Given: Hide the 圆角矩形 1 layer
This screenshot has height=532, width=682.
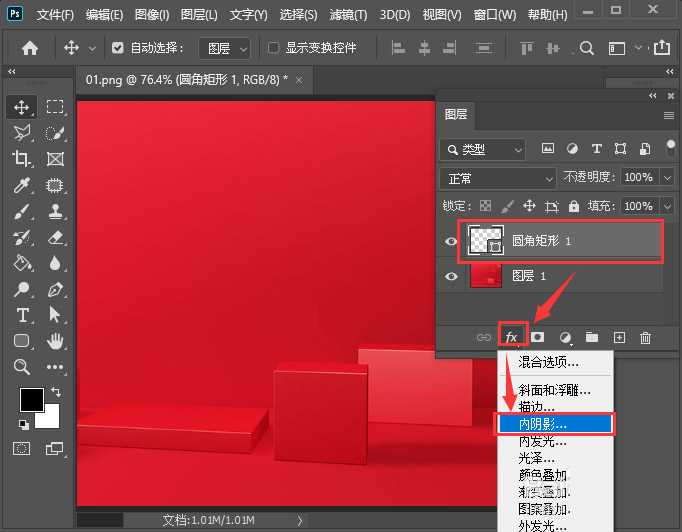Looking at the screenshot, I should pyautogui.click(x=451, y=241).
